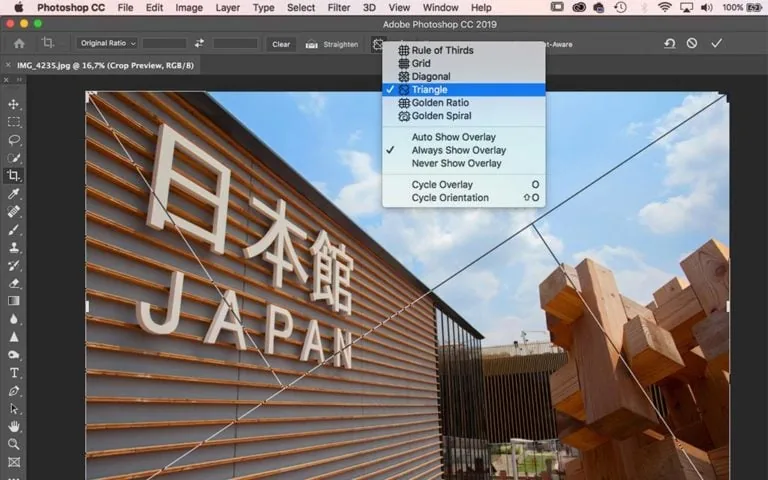The height and width of the screenshot is (480, 768).
Task: Select the Move tool
Action: tap(14, 104)
